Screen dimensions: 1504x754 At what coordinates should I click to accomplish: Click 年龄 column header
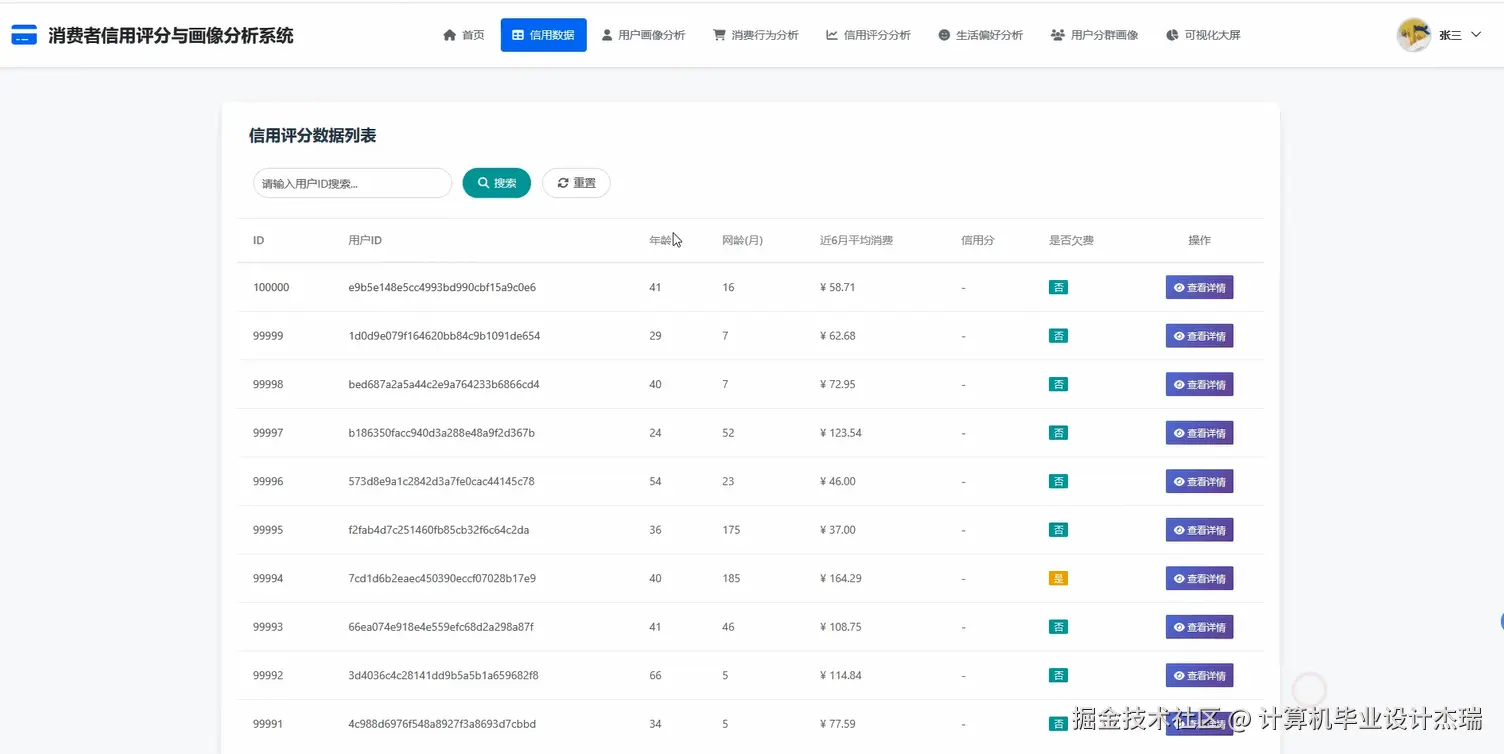pos(660,241)
